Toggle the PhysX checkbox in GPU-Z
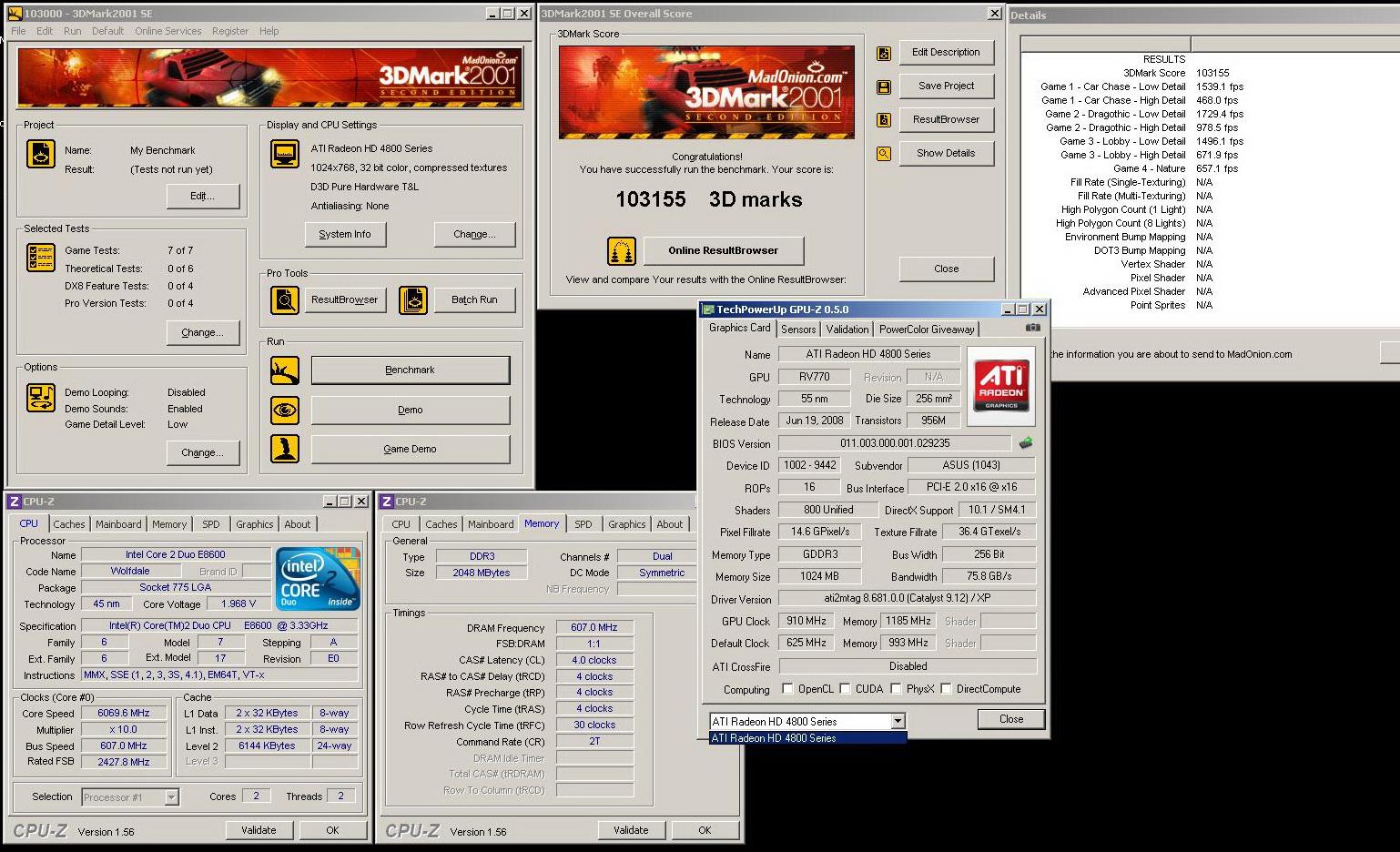 896,689
